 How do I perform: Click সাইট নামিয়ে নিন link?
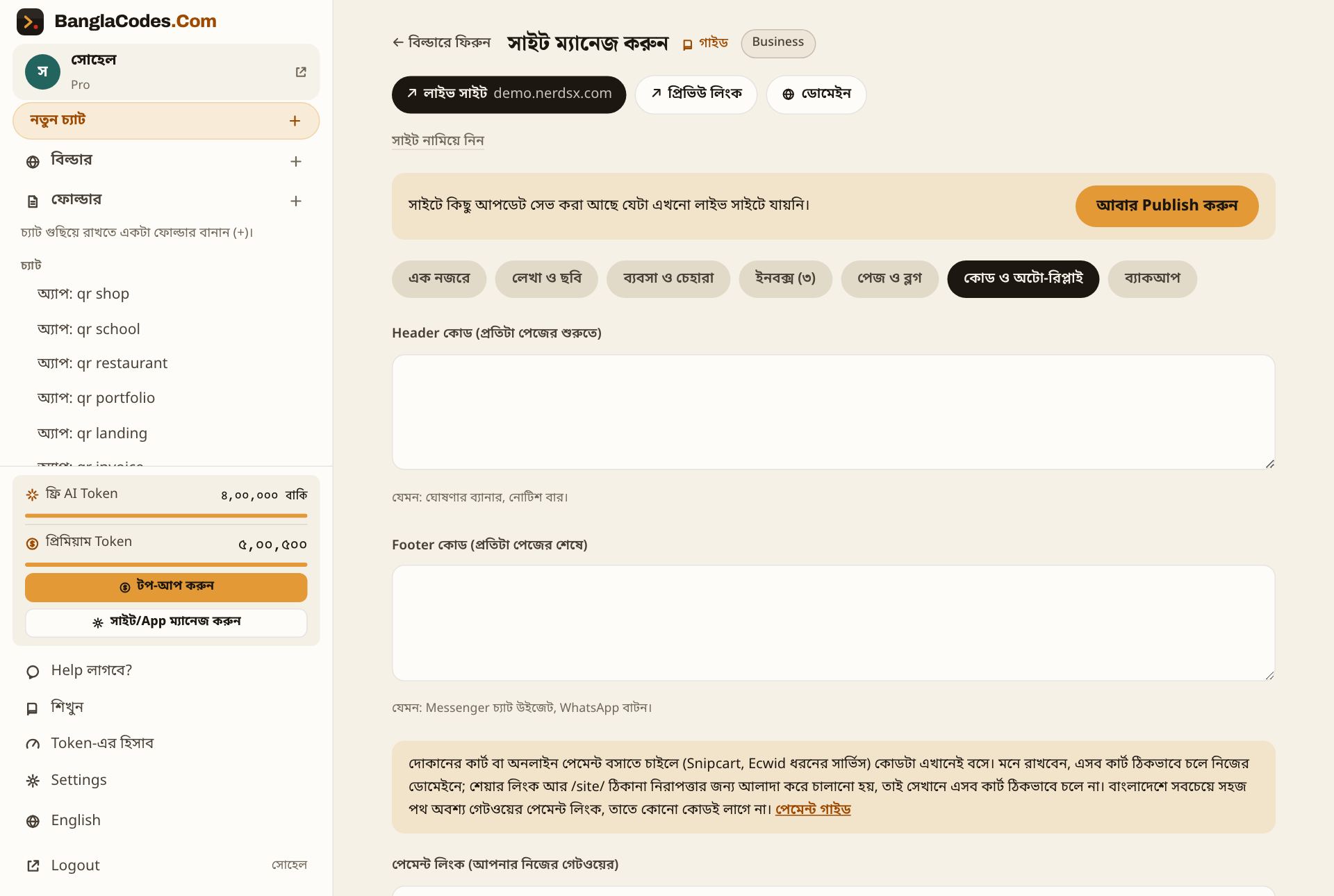pyautogui.click(x=438, y=140)
